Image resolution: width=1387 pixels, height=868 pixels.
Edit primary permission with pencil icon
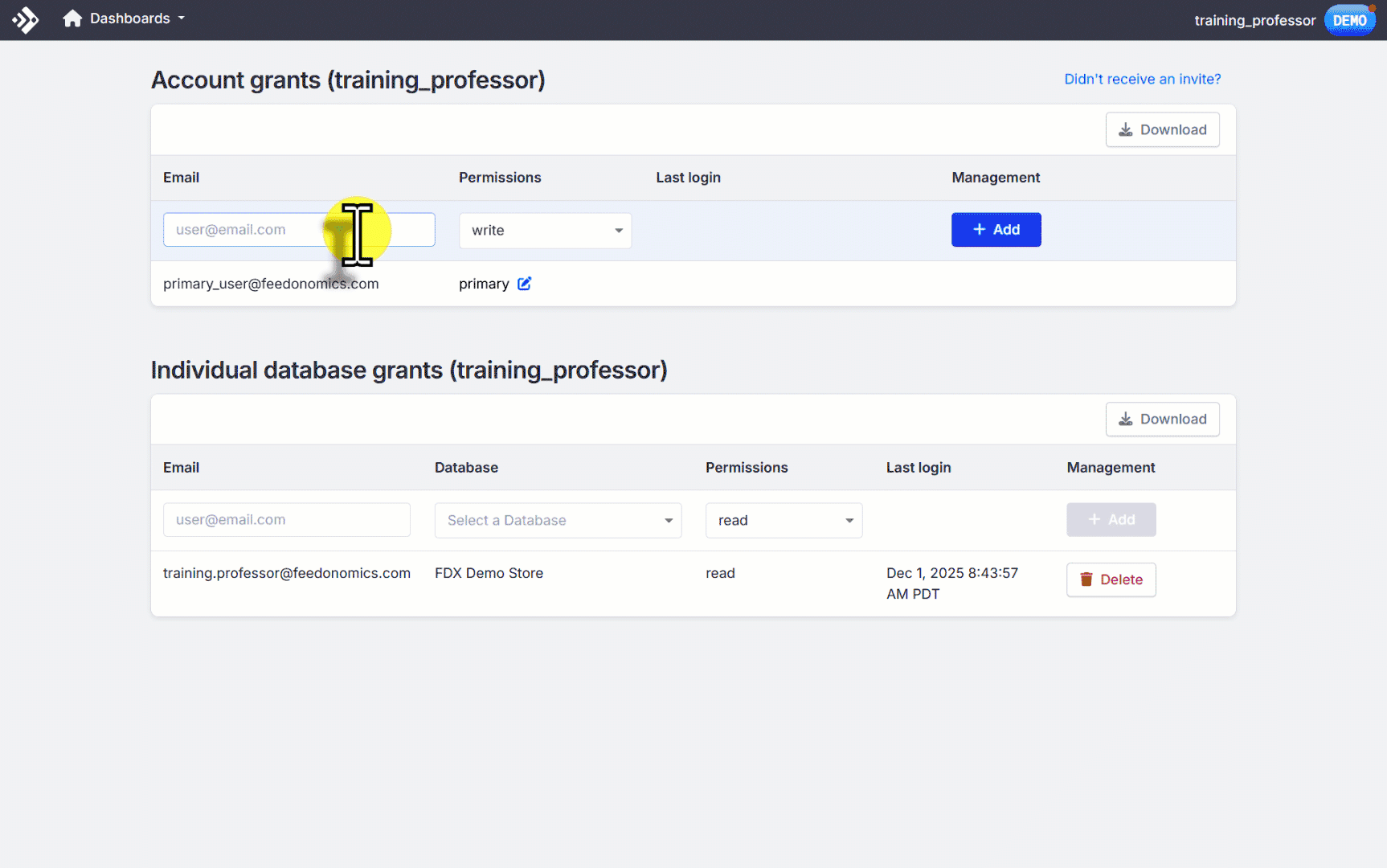point(525,284)
